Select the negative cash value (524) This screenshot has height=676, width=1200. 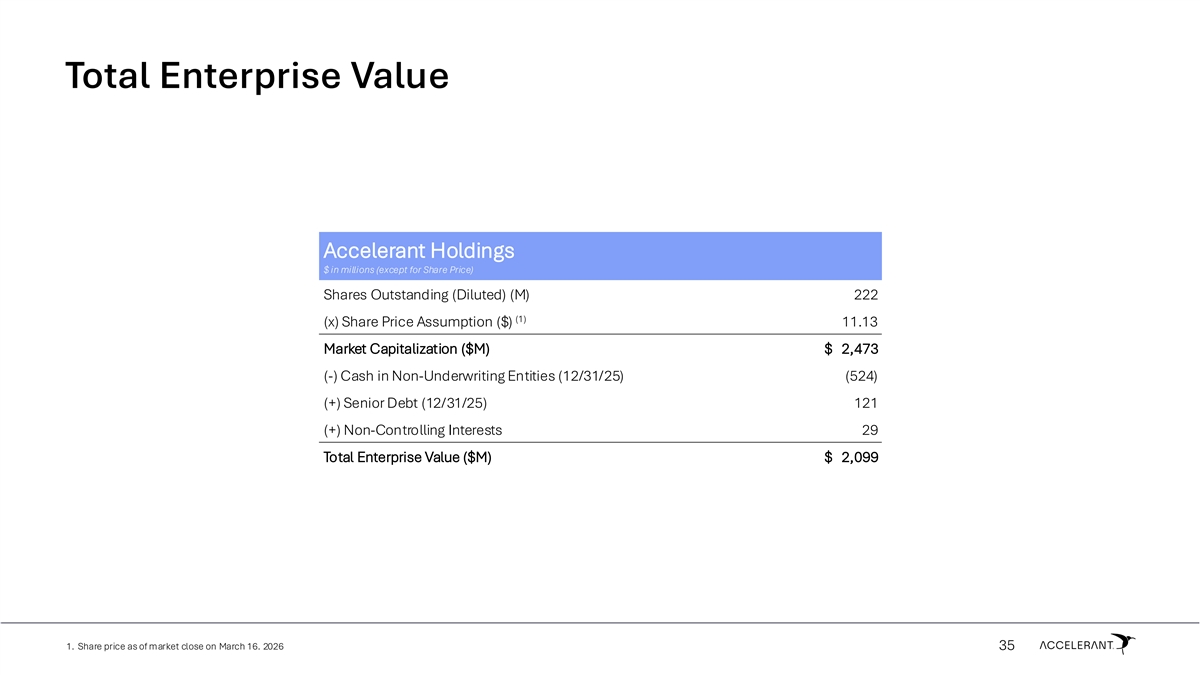(860, 376)
